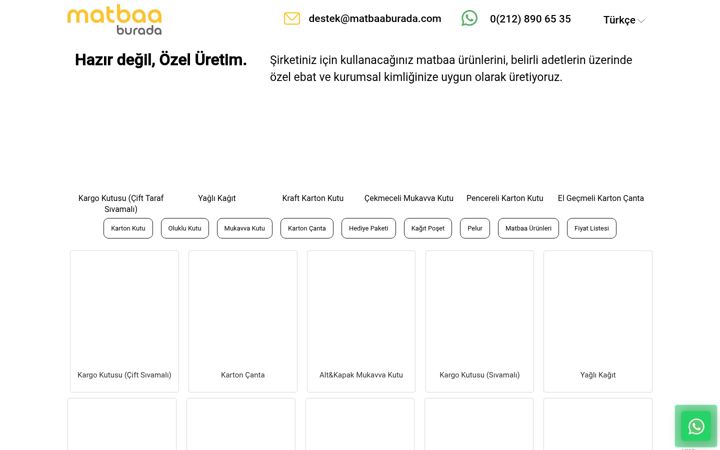
Task: Select the Karton Kutu category button
Action: point(128,228)
